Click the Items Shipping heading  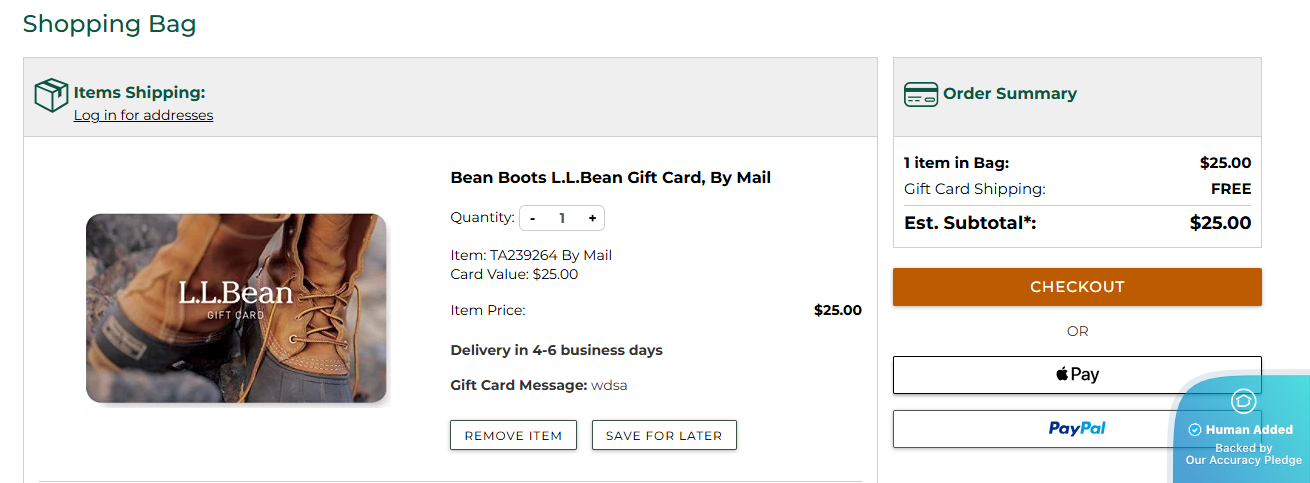(139, 93)
